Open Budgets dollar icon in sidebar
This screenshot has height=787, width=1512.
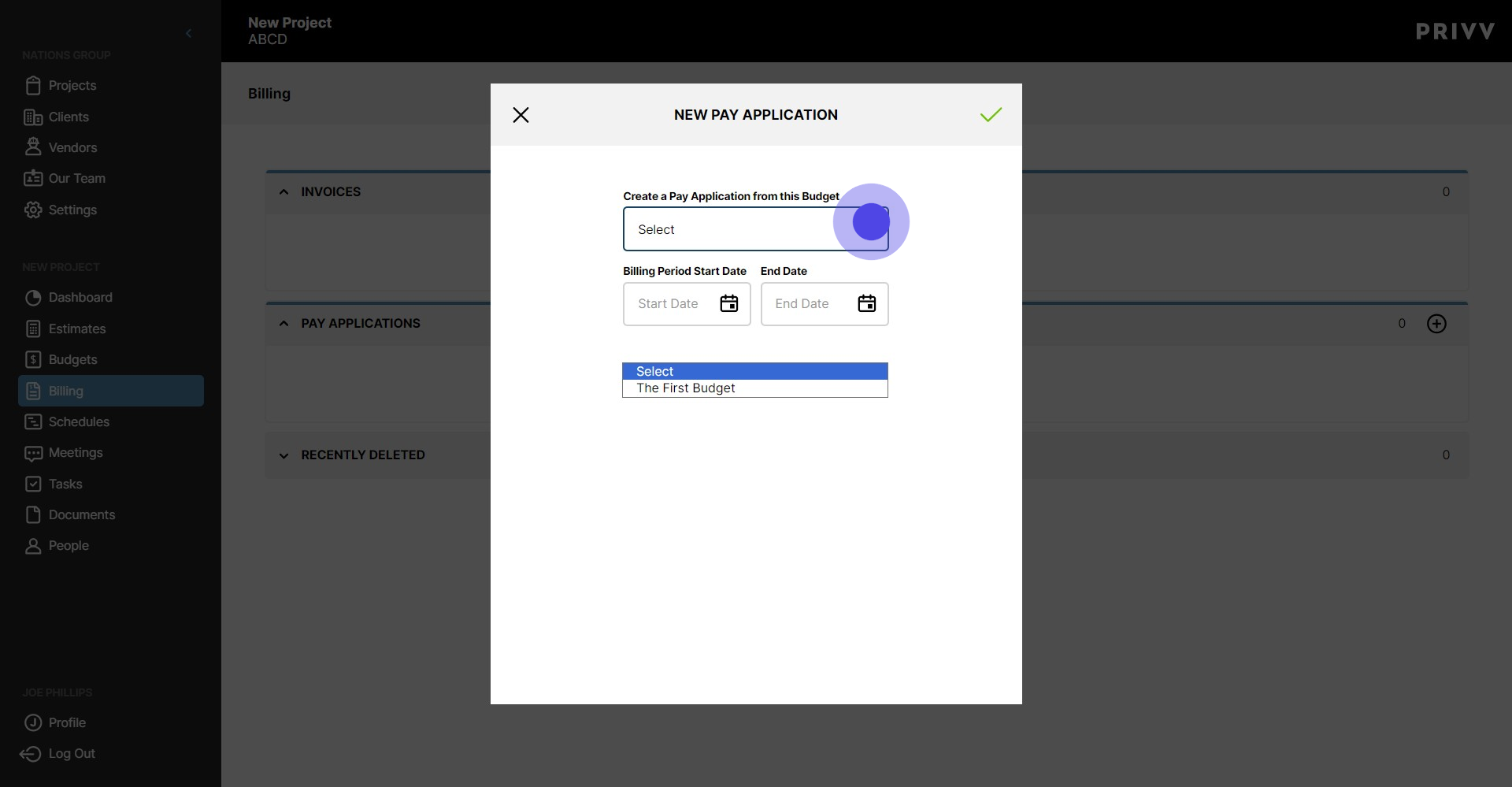(x=33, y=359)
